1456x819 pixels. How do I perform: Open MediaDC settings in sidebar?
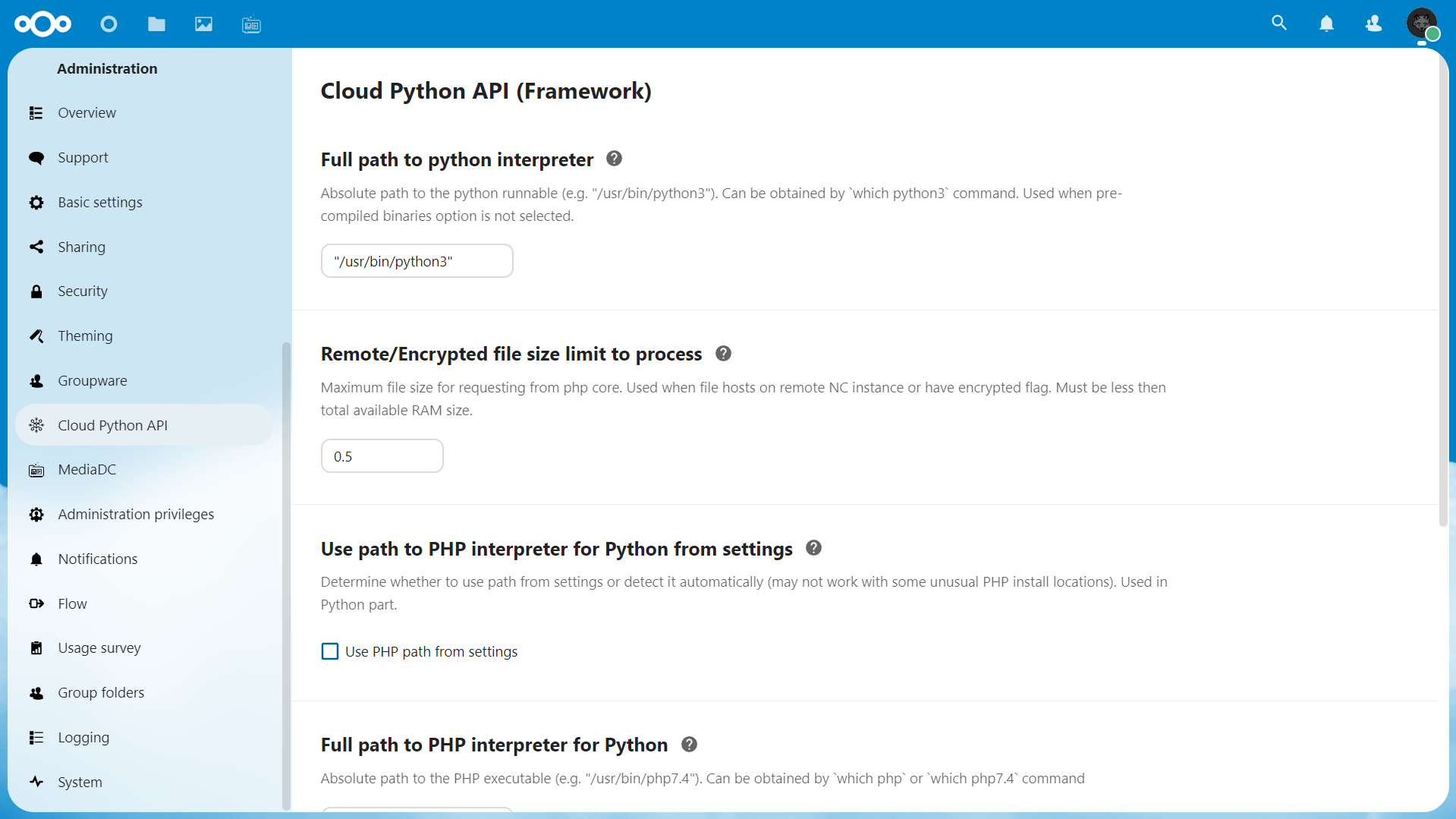(86, 470)
